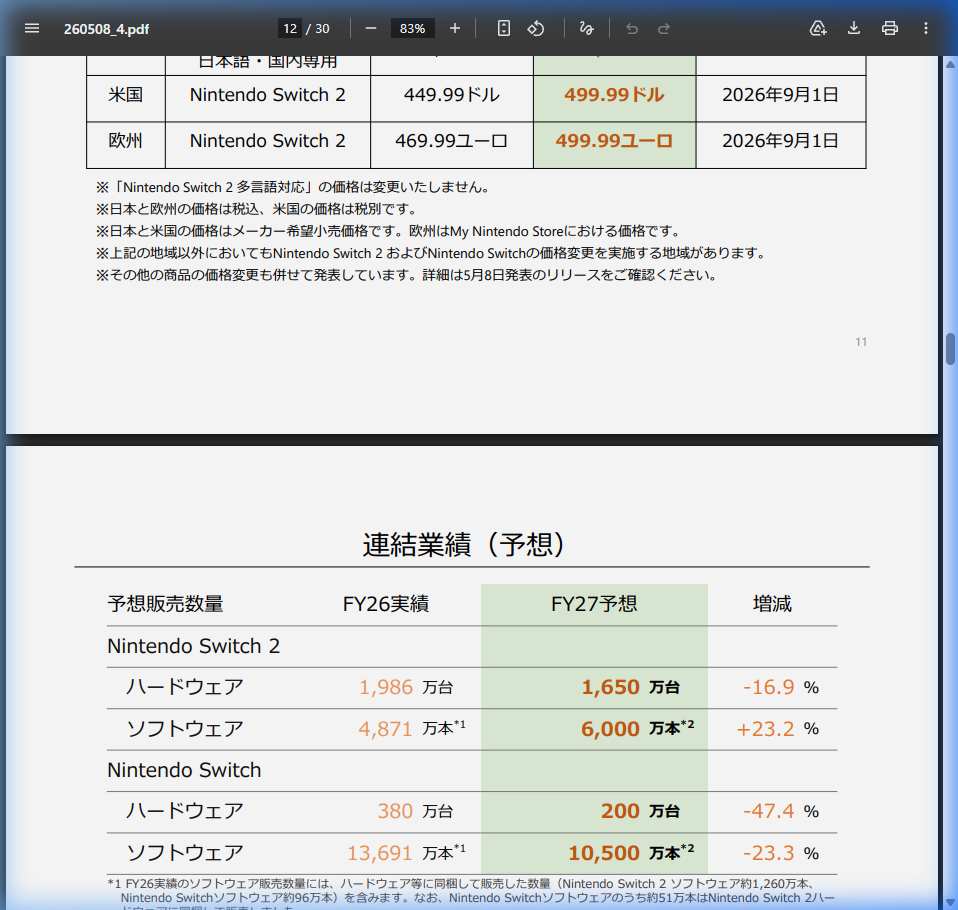Click the 増減 column header
This screenshot has height=910, width=958.
pos(772,604)
